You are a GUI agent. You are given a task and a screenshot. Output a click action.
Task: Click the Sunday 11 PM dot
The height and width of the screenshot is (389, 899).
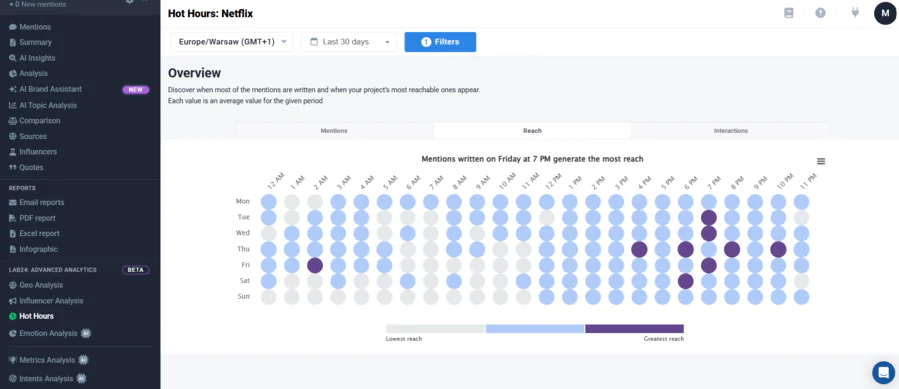[x=802, y=297]
